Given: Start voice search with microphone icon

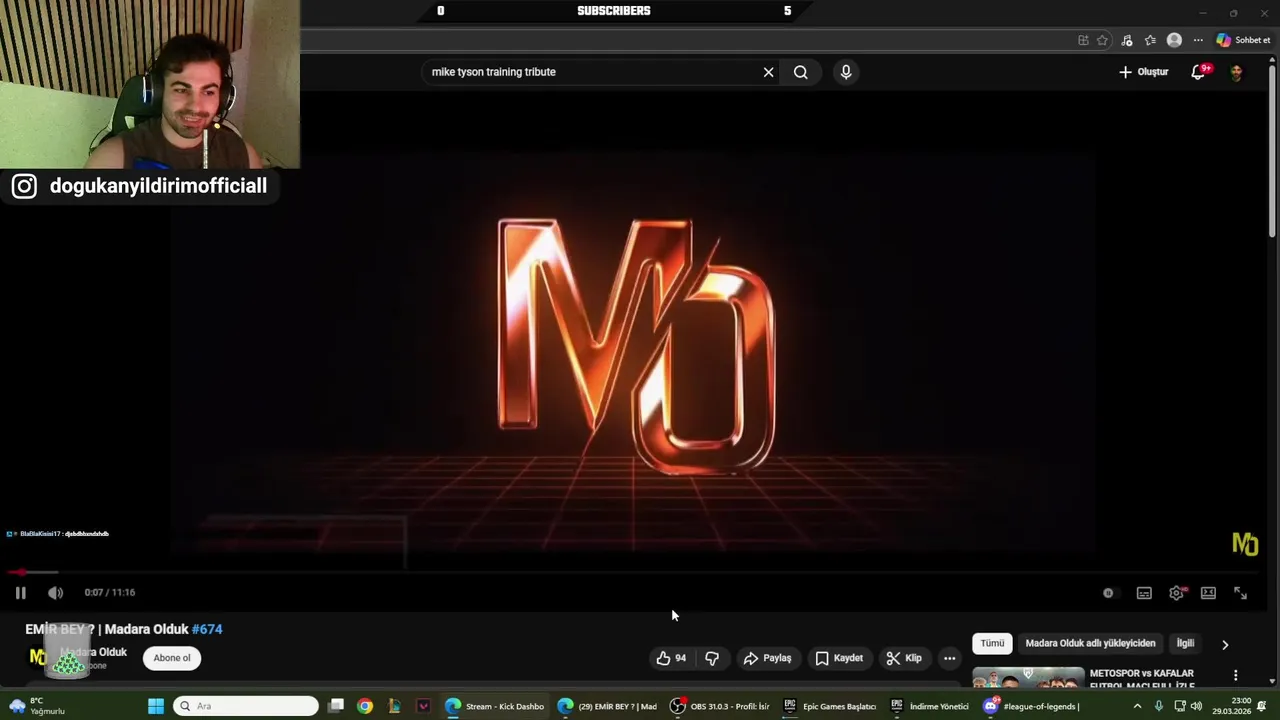Looking at the screenshot, I should (846, 72).
